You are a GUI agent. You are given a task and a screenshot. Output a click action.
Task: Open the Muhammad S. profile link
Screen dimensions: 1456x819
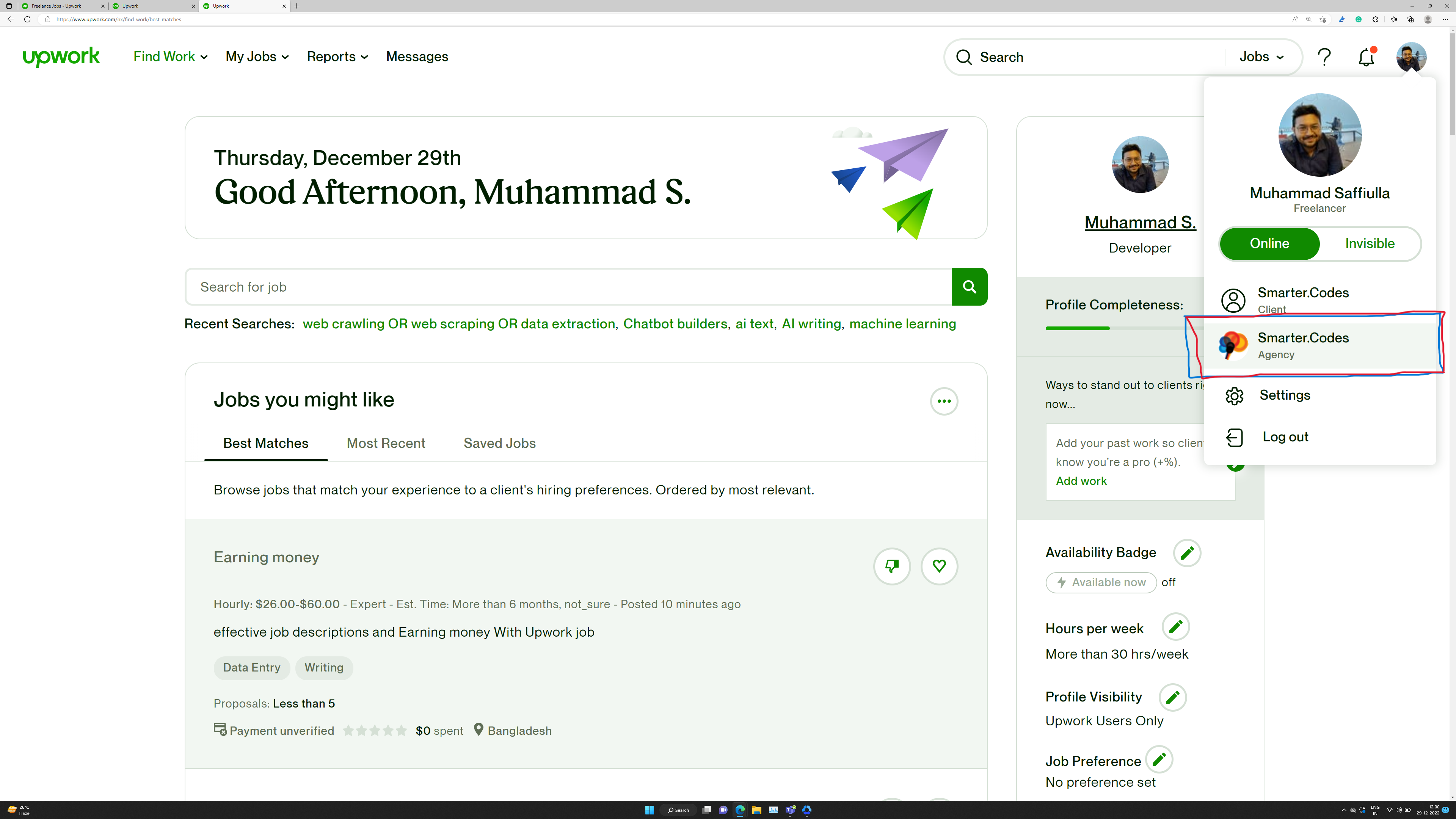click(x=1140, y=222)
